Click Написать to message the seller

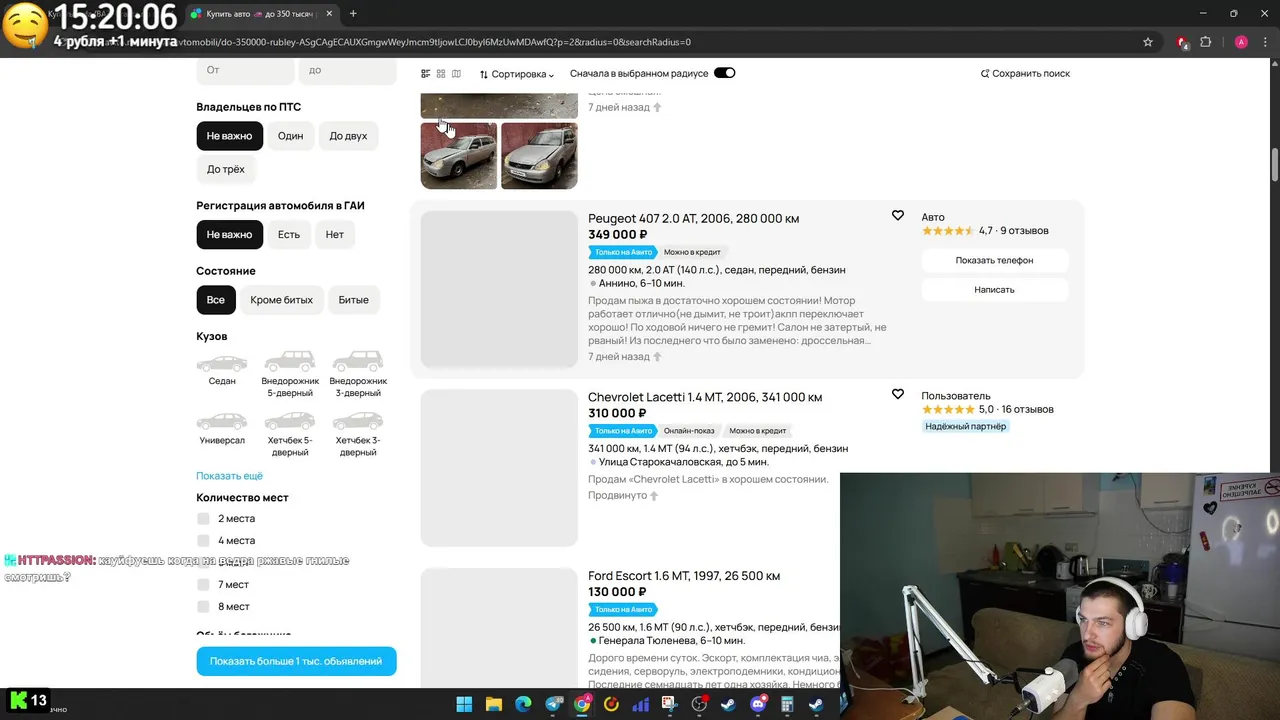(994, 289)
